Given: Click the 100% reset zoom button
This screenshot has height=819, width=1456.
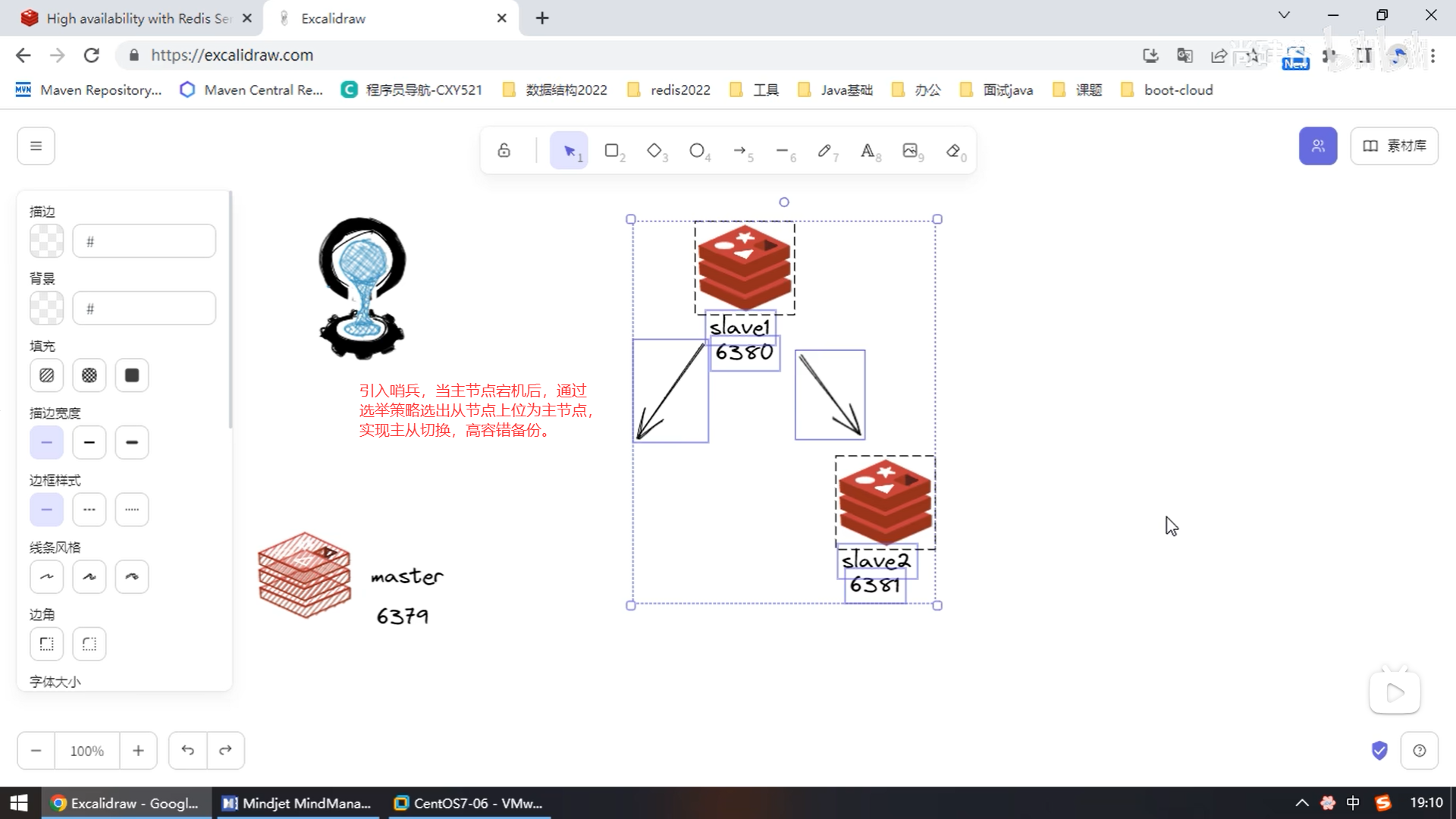Looking at the screenshot, I should 87,751.
